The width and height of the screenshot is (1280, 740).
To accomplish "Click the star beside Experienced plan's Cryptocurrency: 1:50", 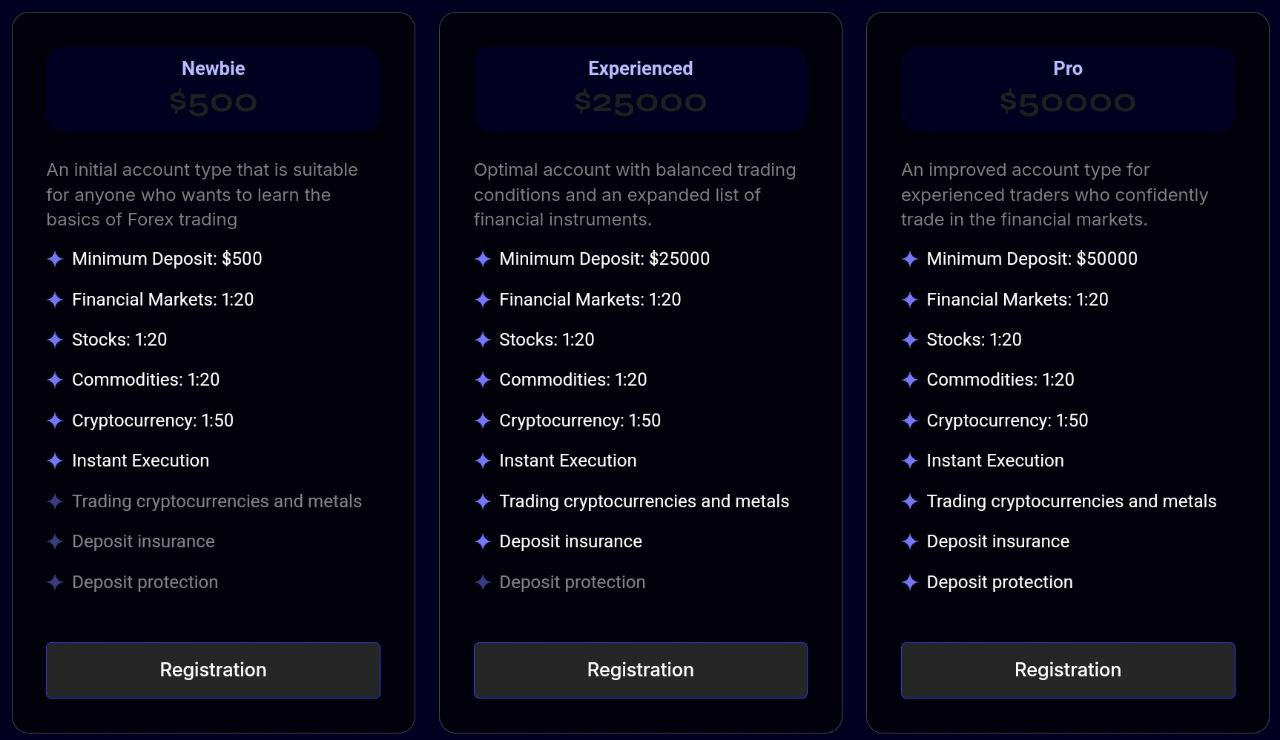I will (x=482, y=421).
